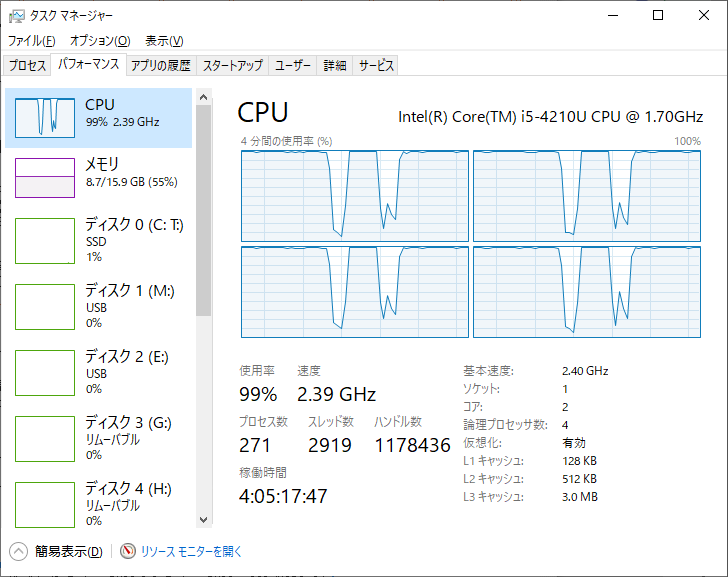Open ディスク 3 (G:) removable graph
The width and height of the screenshot is (728, 577).
(x=45, y=439)
